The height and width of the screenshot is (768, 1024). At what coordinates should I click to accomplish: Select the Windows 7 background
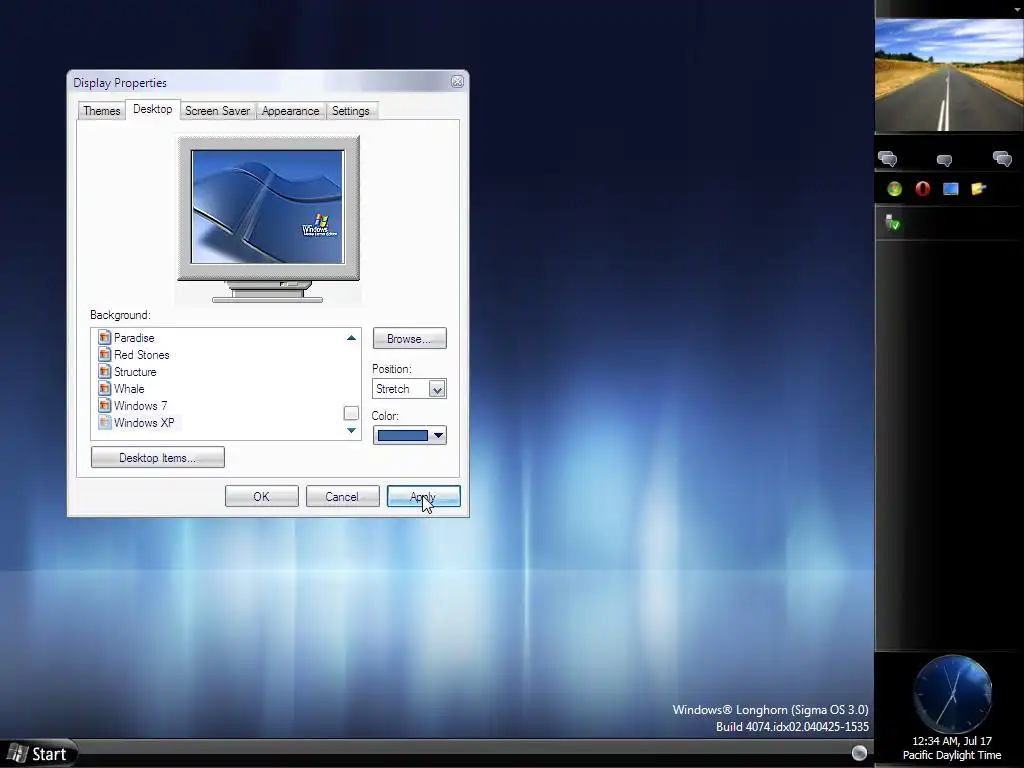point(140,406)
